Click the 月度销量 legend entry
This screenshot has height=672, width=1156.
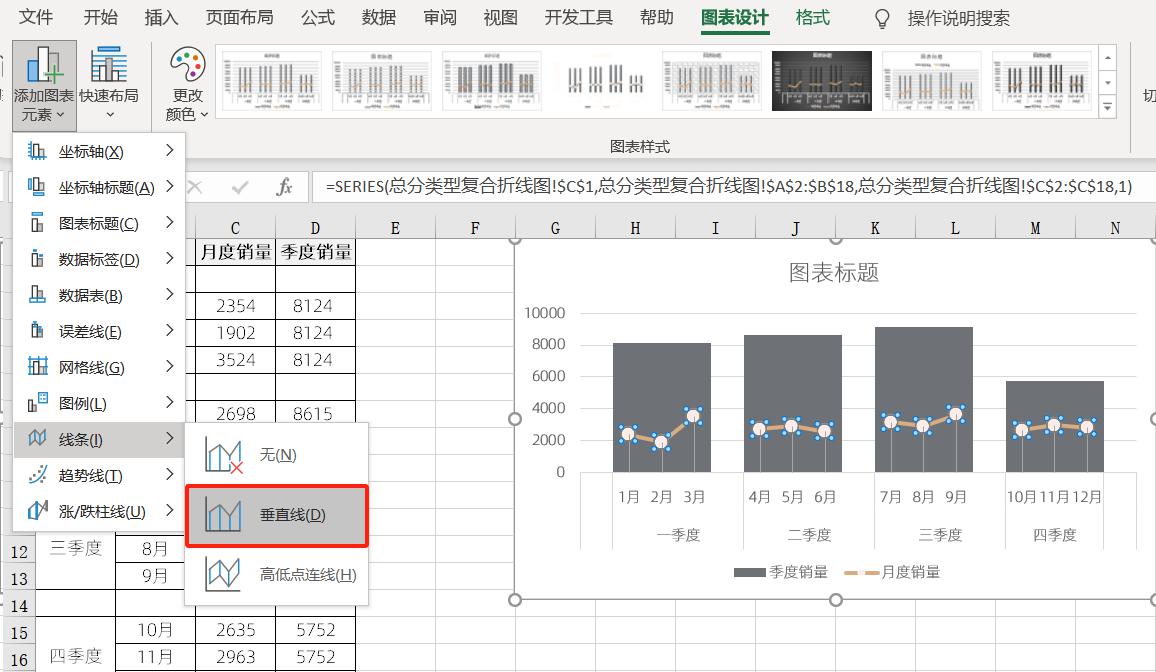pos(892,572)
